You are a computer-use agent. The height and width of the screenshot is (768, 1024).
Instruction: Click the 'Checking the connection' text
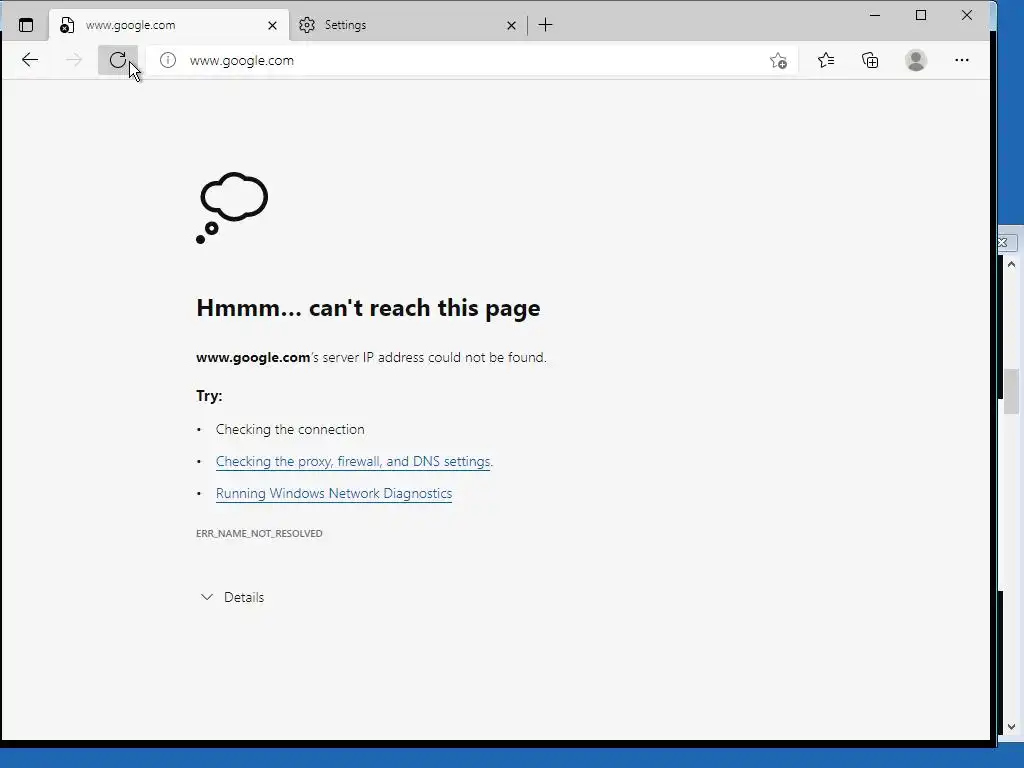(x=290, y=429)
